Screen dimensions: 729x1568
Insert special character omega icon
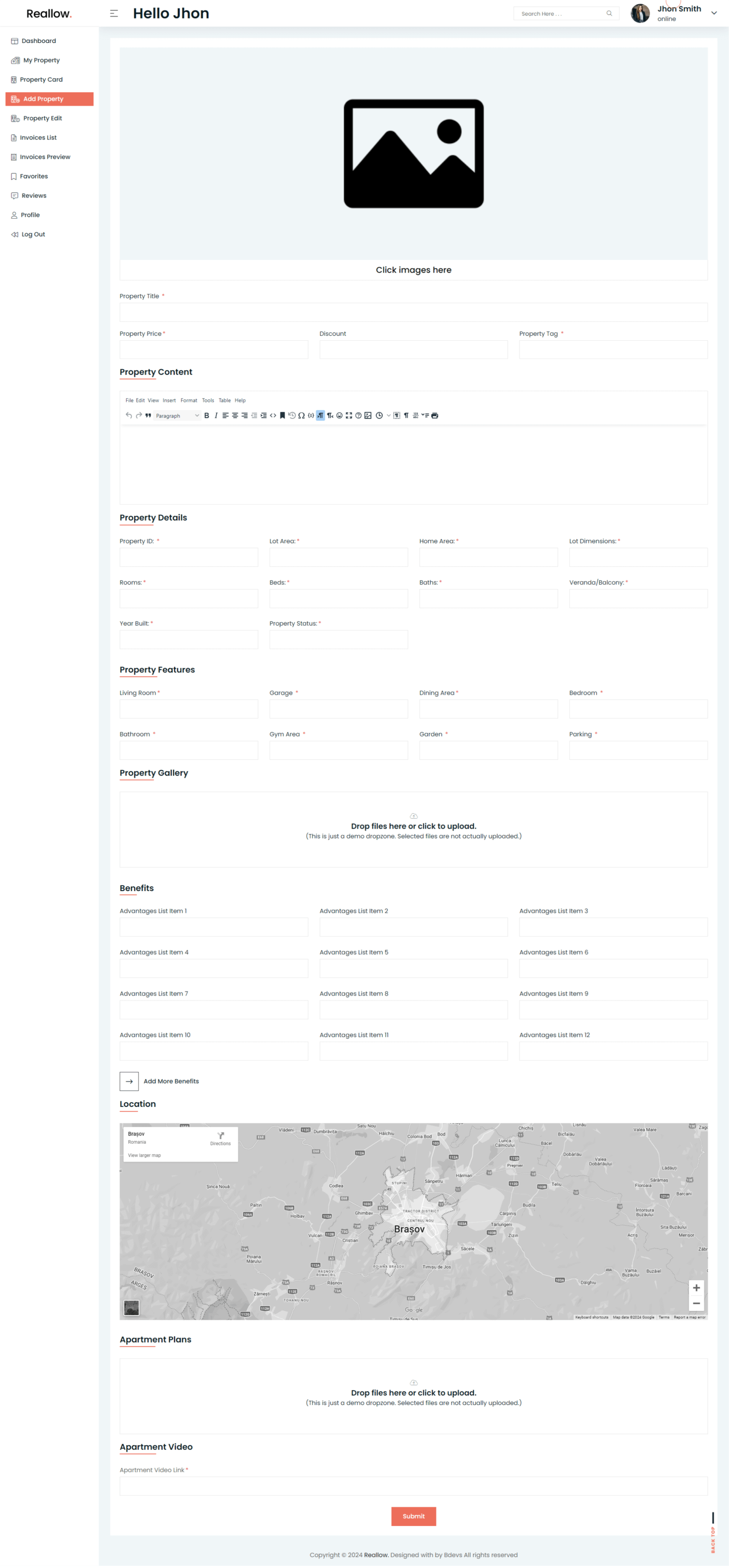tap(301, 415)
